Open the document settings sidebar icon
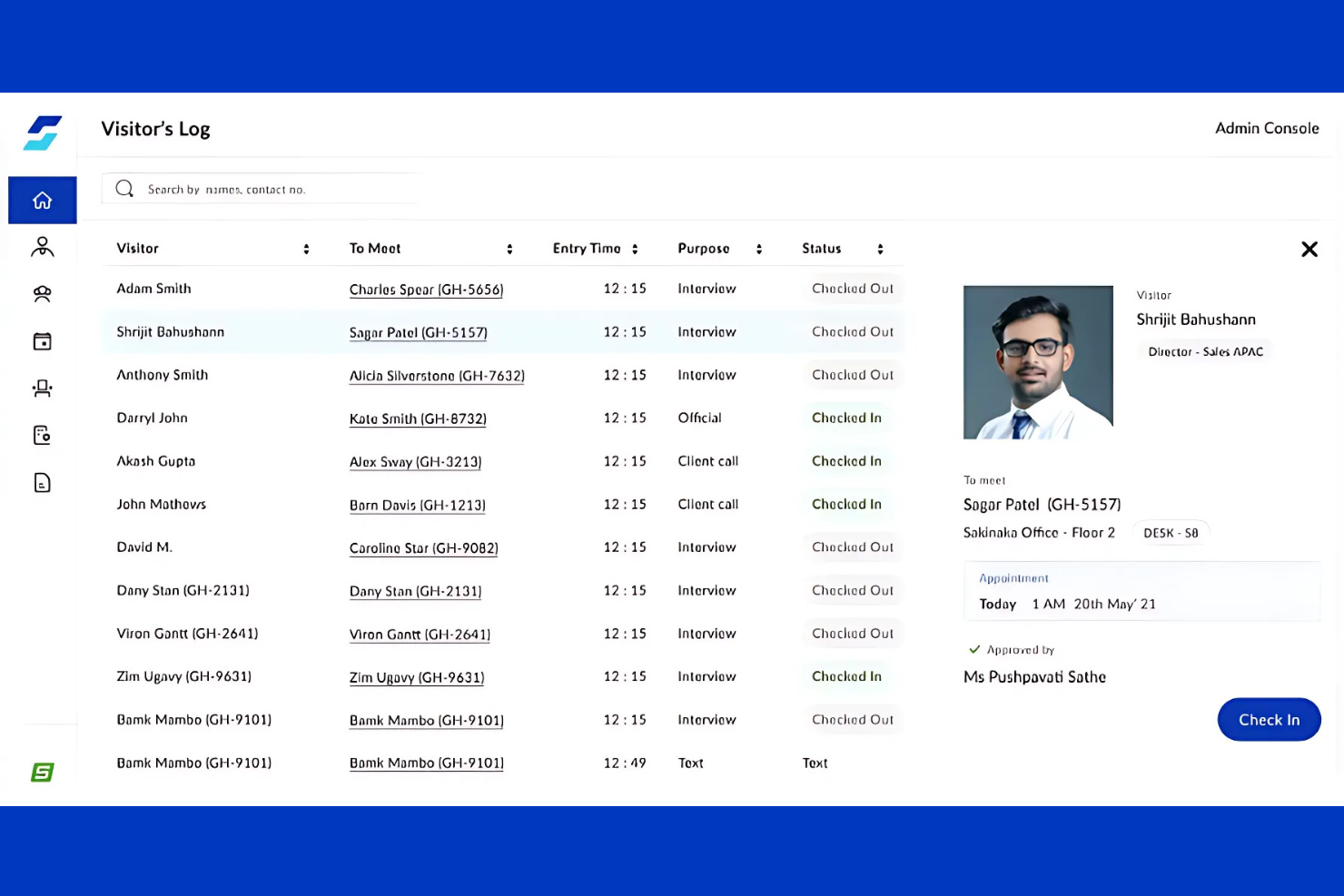 43,436
